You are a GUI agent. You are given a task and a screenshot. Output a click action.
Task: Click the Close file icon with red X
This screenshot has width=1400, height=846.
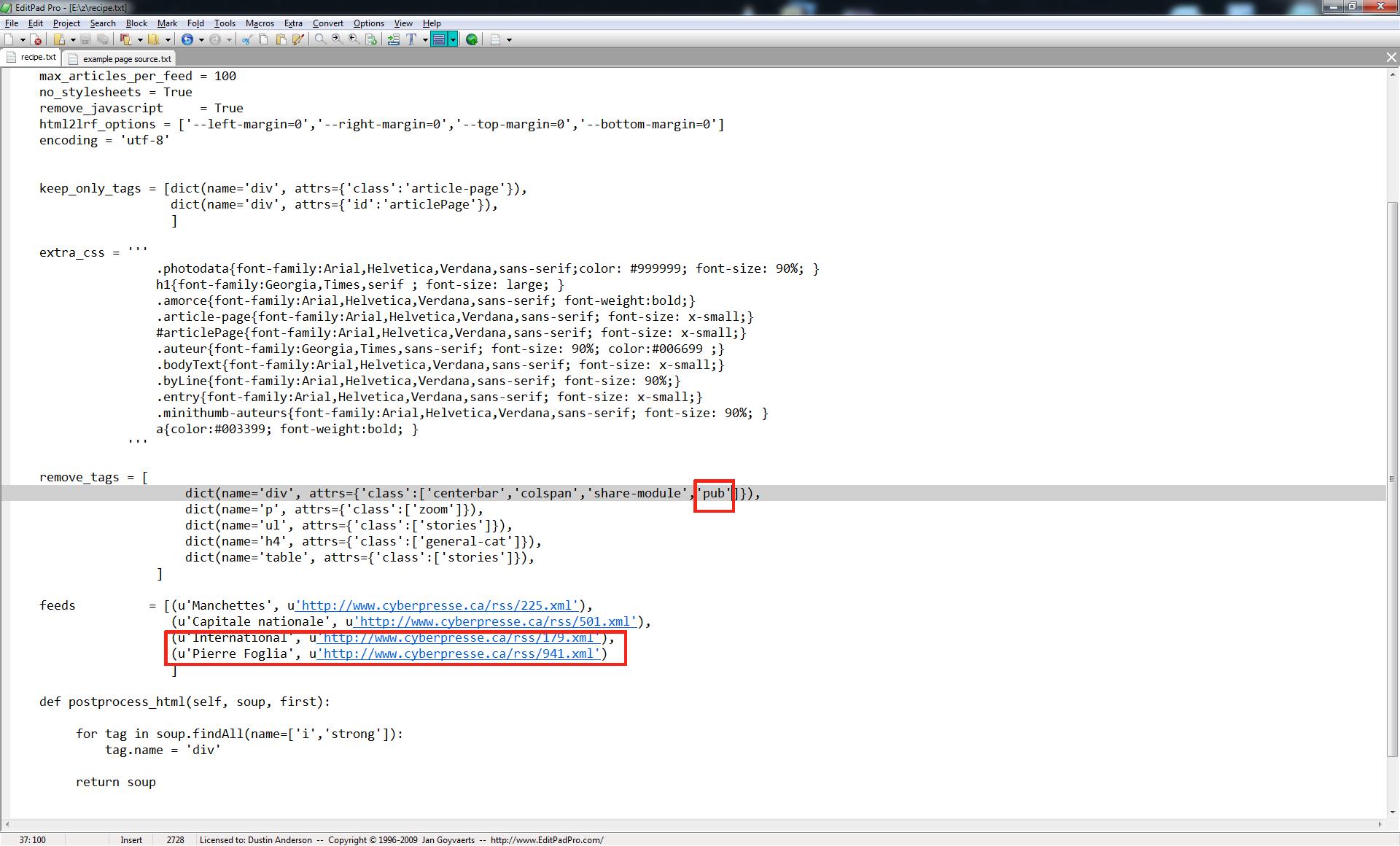(36, 39)
